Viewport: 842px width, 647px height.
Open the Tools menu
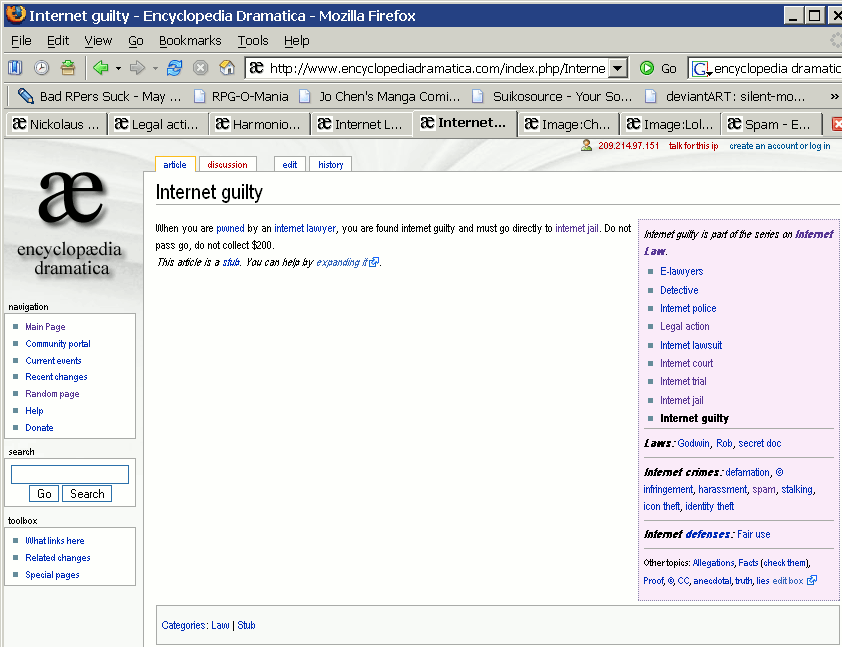click(253, 41)
